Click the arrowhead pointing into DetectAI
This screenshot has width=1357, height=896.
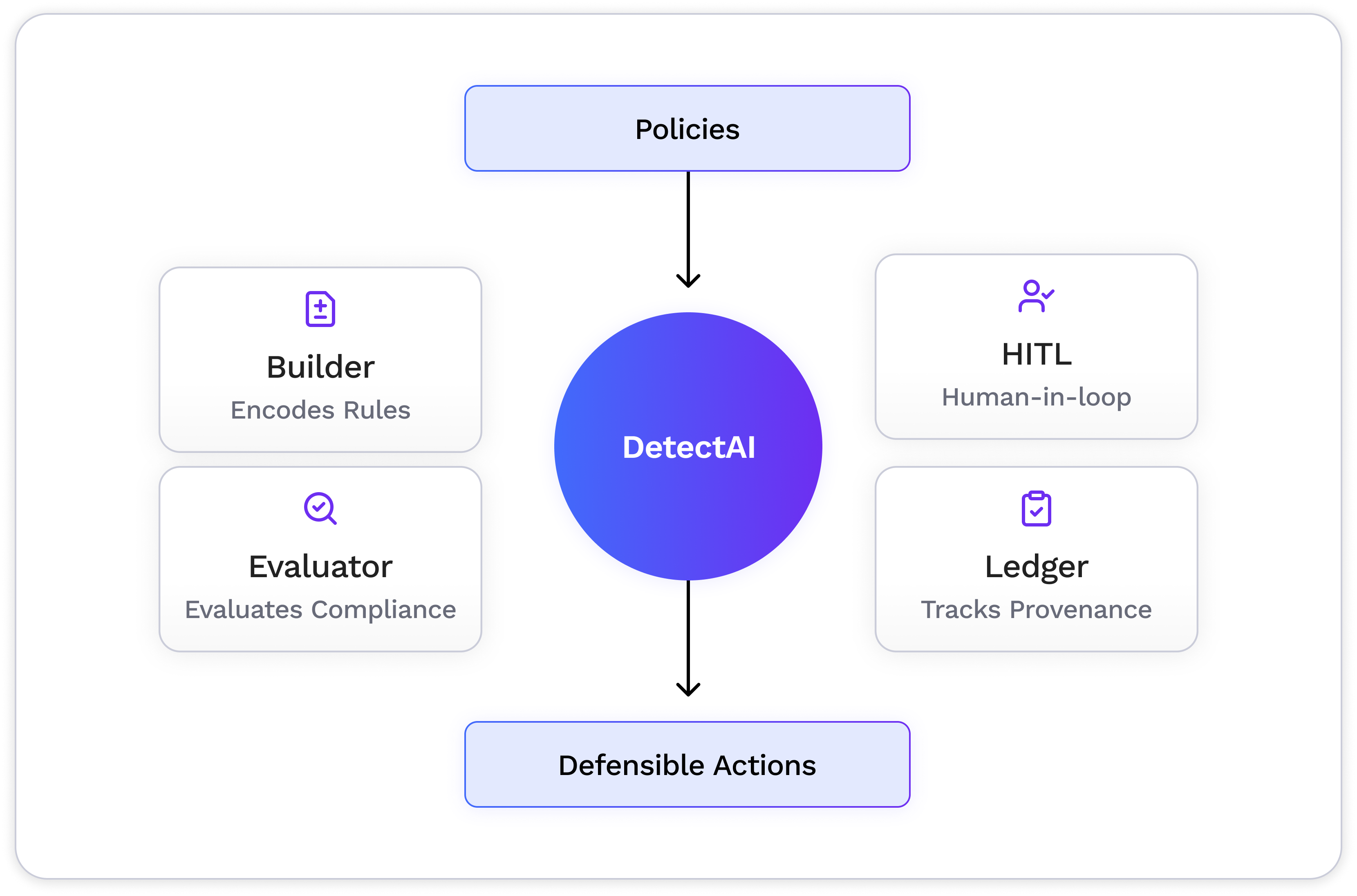[x=688, y=280]
